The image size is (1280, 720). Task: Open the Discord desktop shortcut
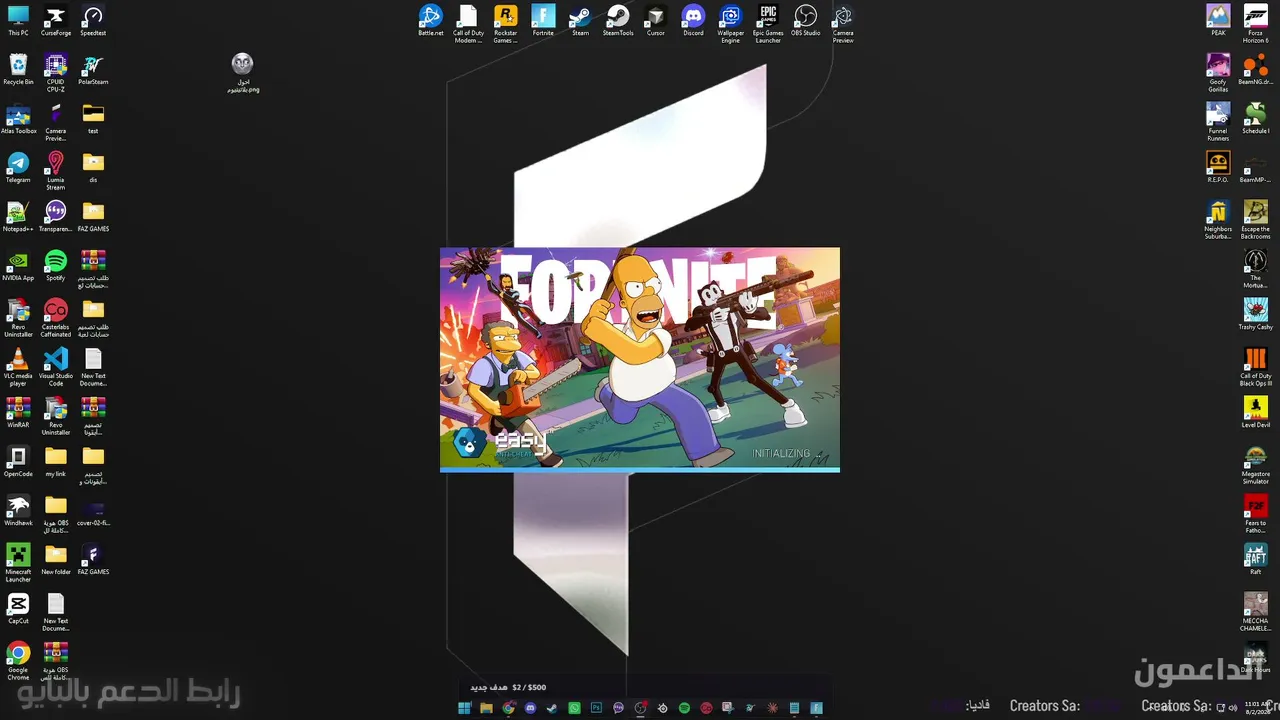(693, 21)
